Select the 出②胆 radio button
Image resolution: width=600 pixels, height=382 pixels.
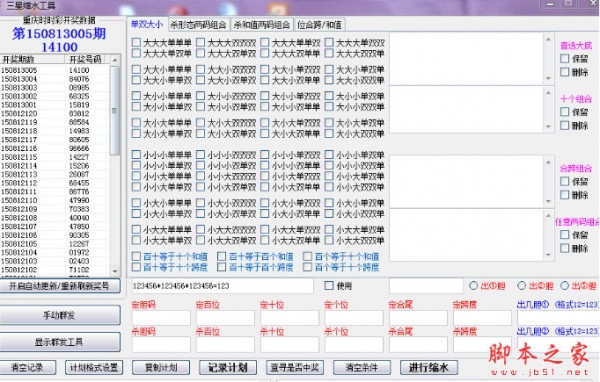pos(522,286)
